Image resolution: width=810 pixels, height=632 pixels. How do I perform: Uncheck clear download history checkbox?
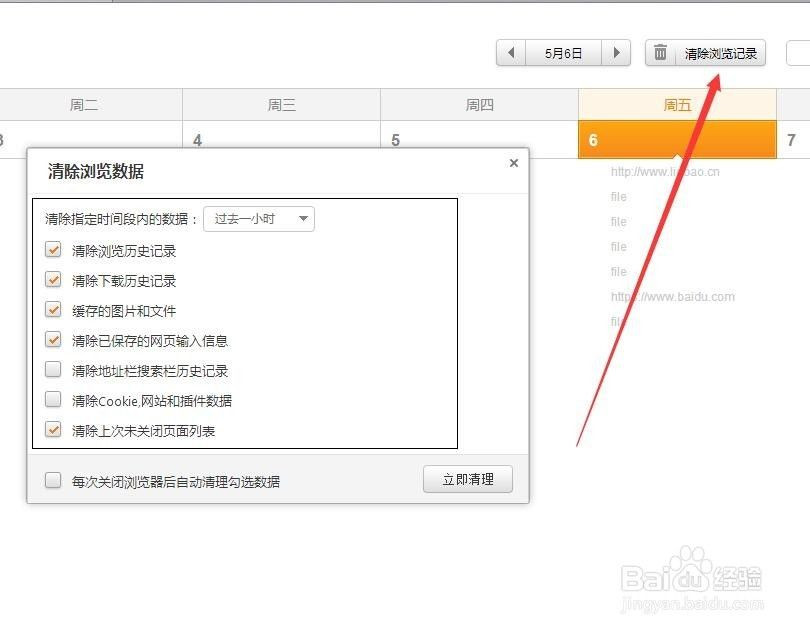[53, 280]
